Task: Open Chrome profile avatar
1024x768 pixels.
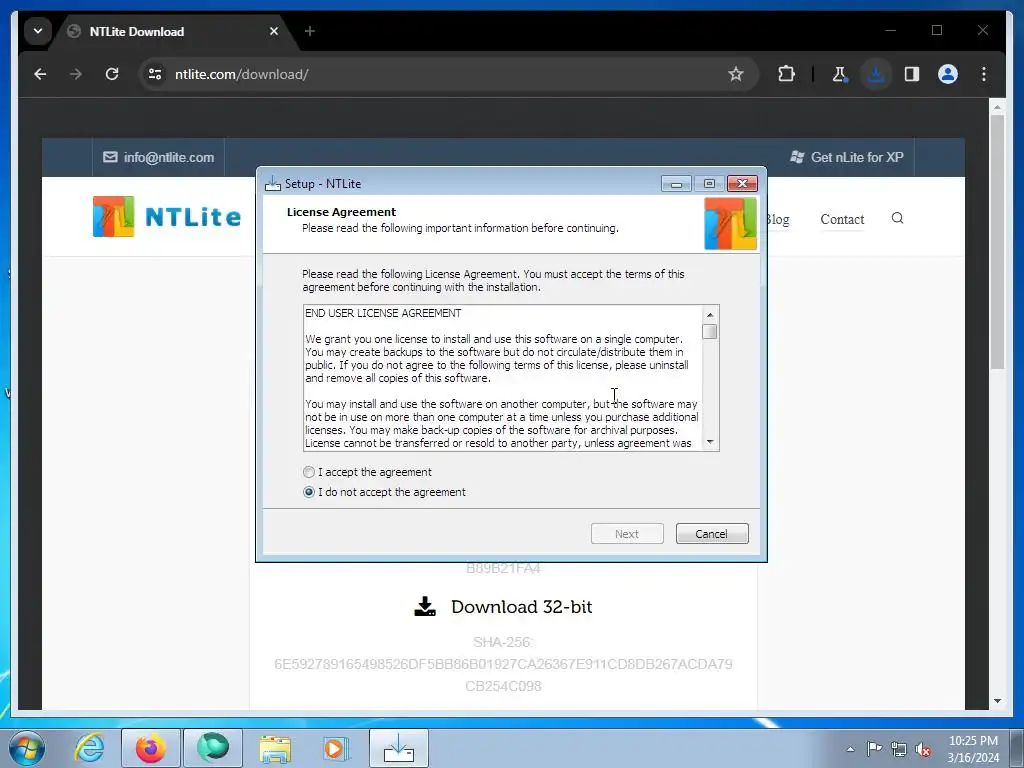Action: 948,74
